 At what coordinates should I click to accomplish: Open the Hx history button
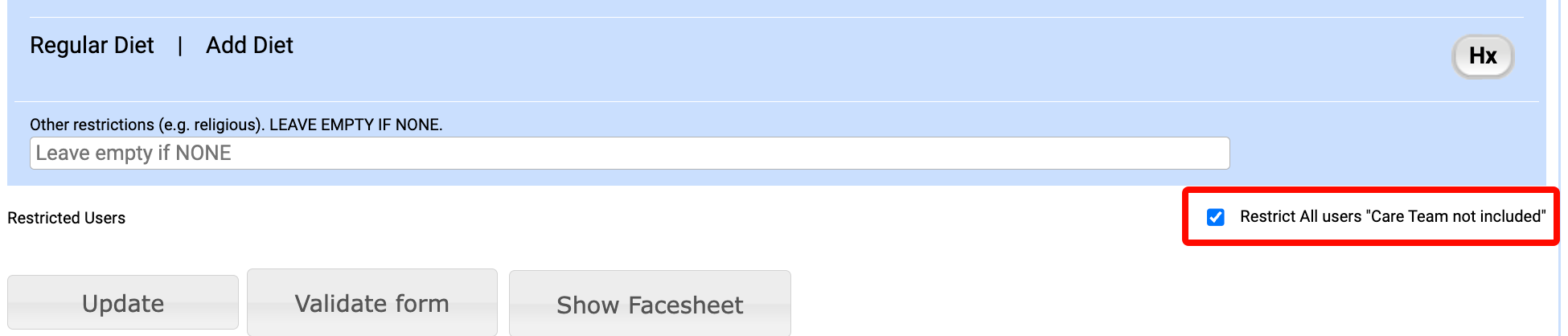(x=1482, y=56)
